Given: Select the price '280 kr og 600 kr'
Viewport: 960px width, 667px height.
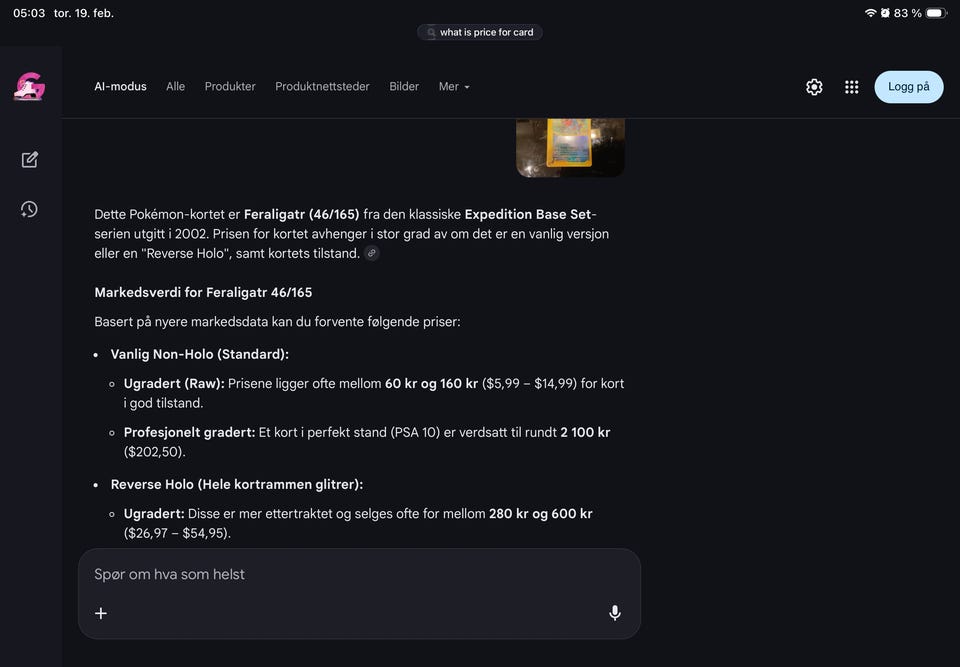Looking at the screenshot, I should pyautogui.click(x=540, y=514).
